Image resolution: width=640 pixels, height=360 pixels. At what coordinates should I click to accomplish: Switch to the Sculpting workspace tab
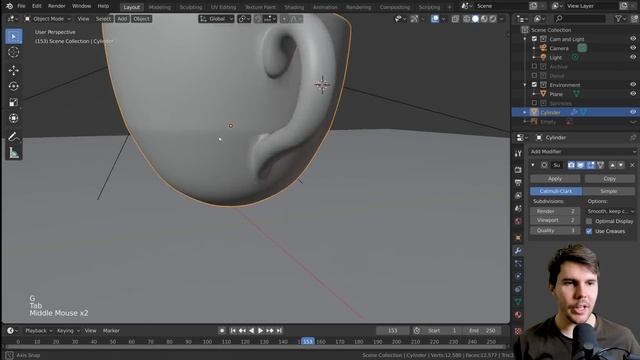coord(191,7)
